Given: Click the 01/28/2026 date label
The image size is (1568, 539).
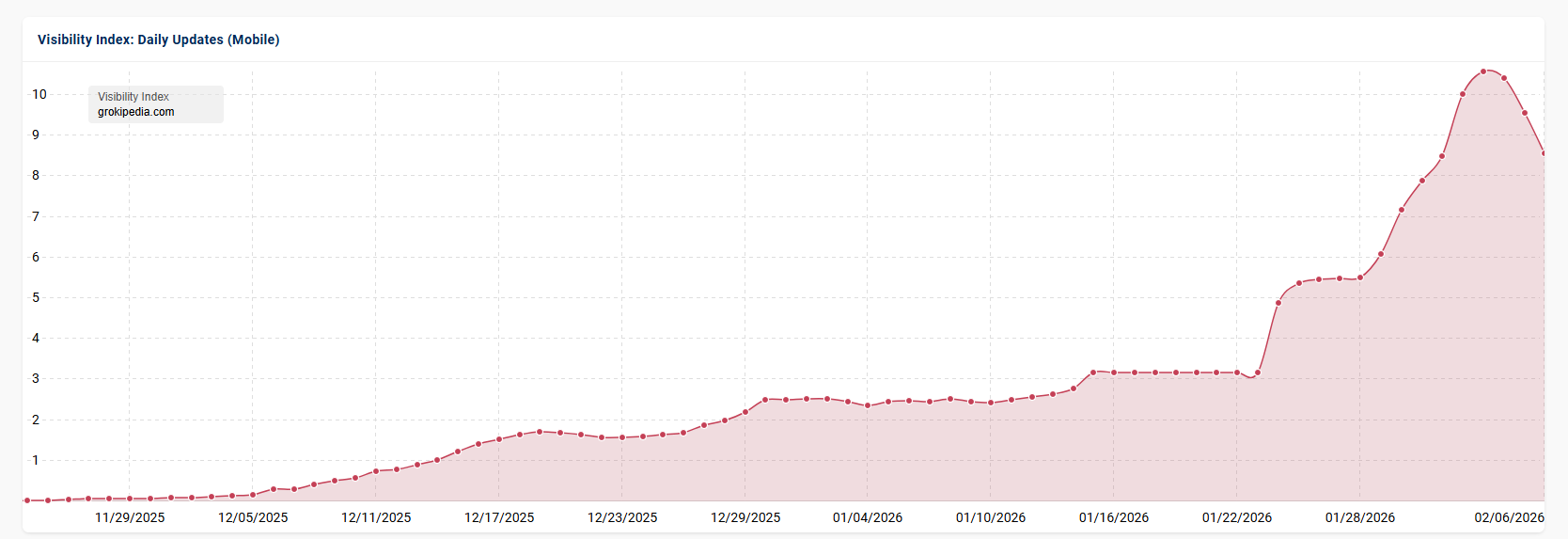Looking at the screenshot, I should click(x=1360, y=517).
